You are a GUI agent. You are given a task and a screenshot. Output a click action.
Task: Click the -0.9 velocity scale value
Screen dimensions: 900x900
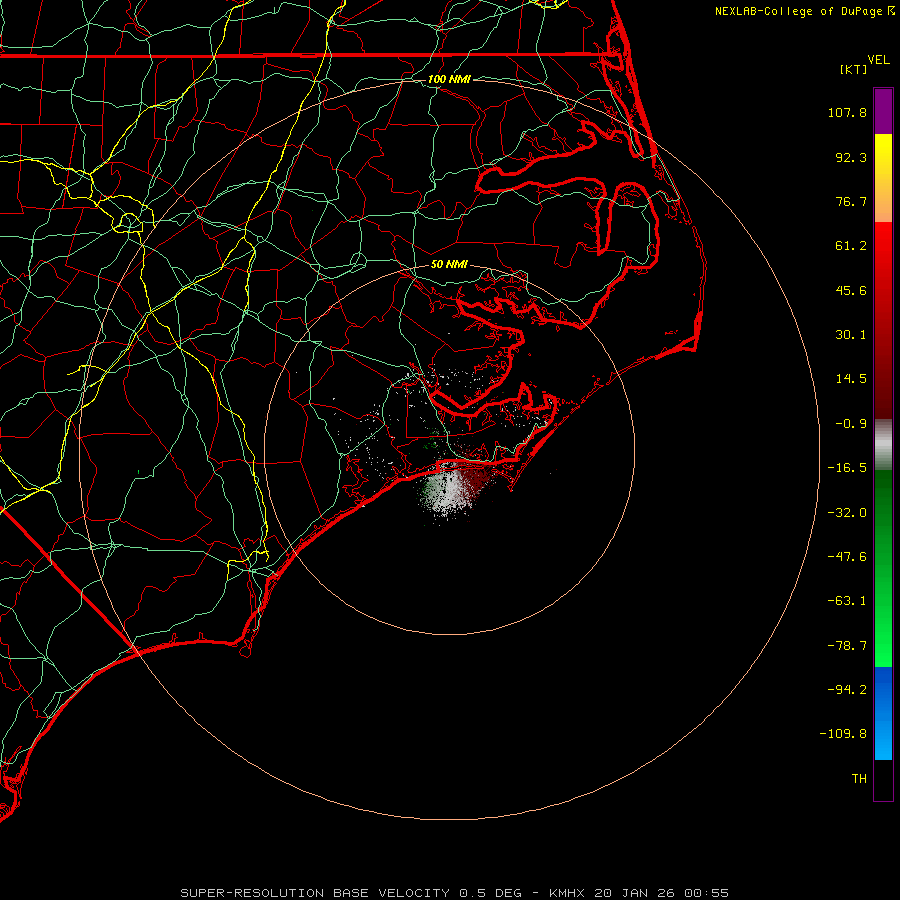(851, 424)
